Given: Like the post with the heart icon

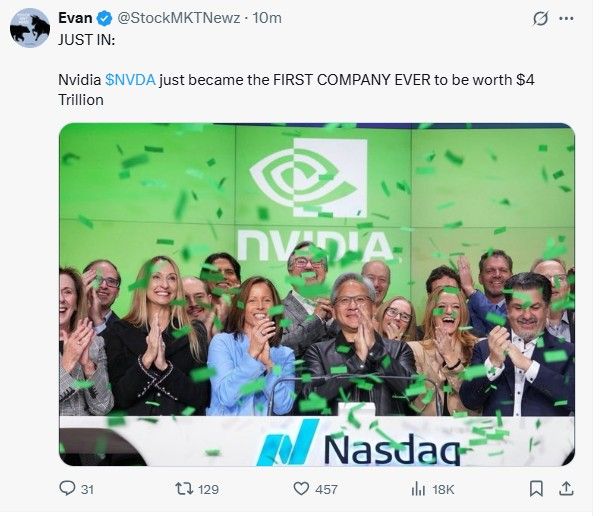Looking at the screenshot, I should (x=300, y=489).
